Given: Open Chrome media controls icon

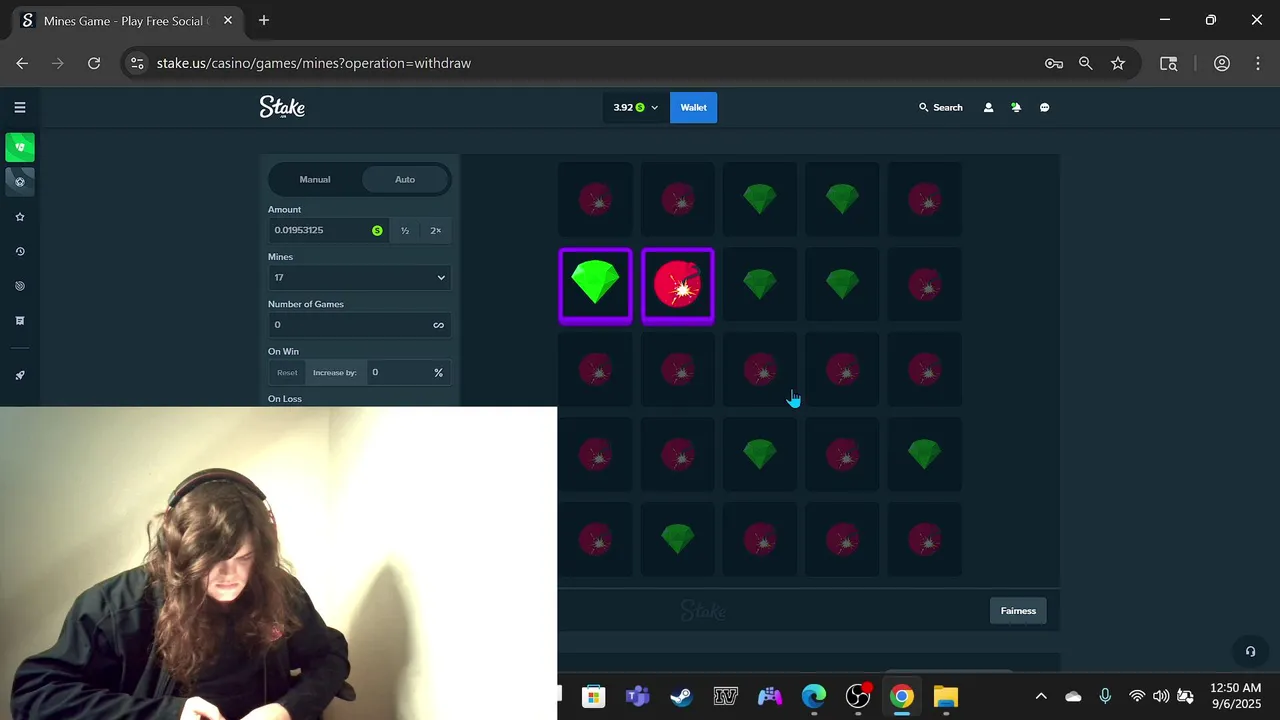Looking at the screenshot, I should 1168,63.
